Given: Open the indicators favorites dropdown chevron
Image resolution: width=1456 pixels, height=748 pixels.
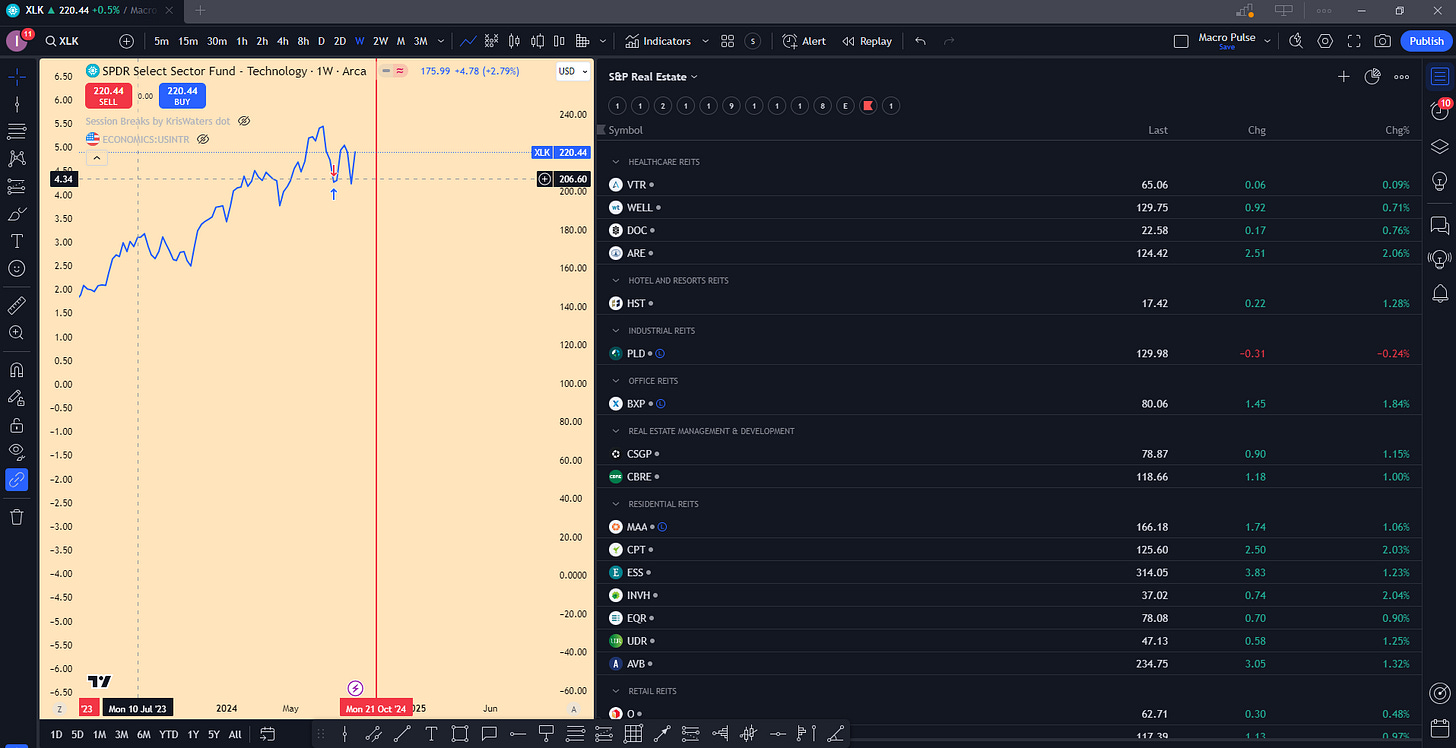Looking at the screenshot, I should (x=704, y=41).
